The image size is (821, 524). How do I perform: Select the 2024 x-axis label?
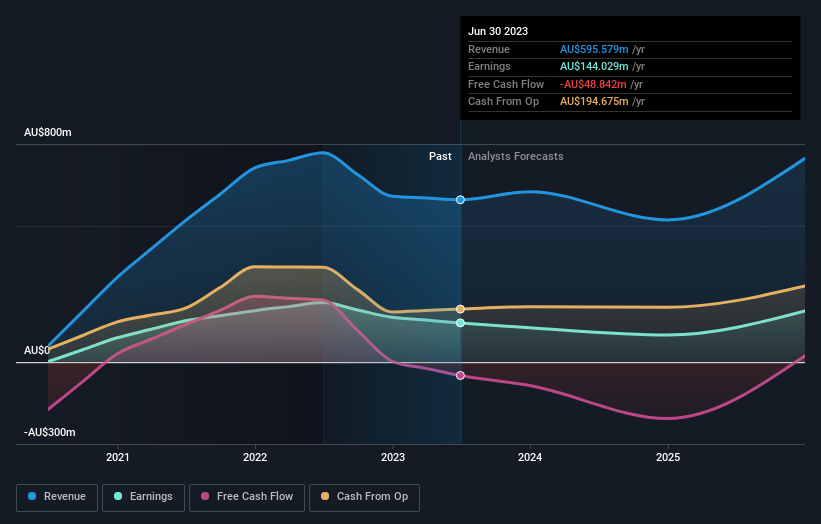(530, 457)
